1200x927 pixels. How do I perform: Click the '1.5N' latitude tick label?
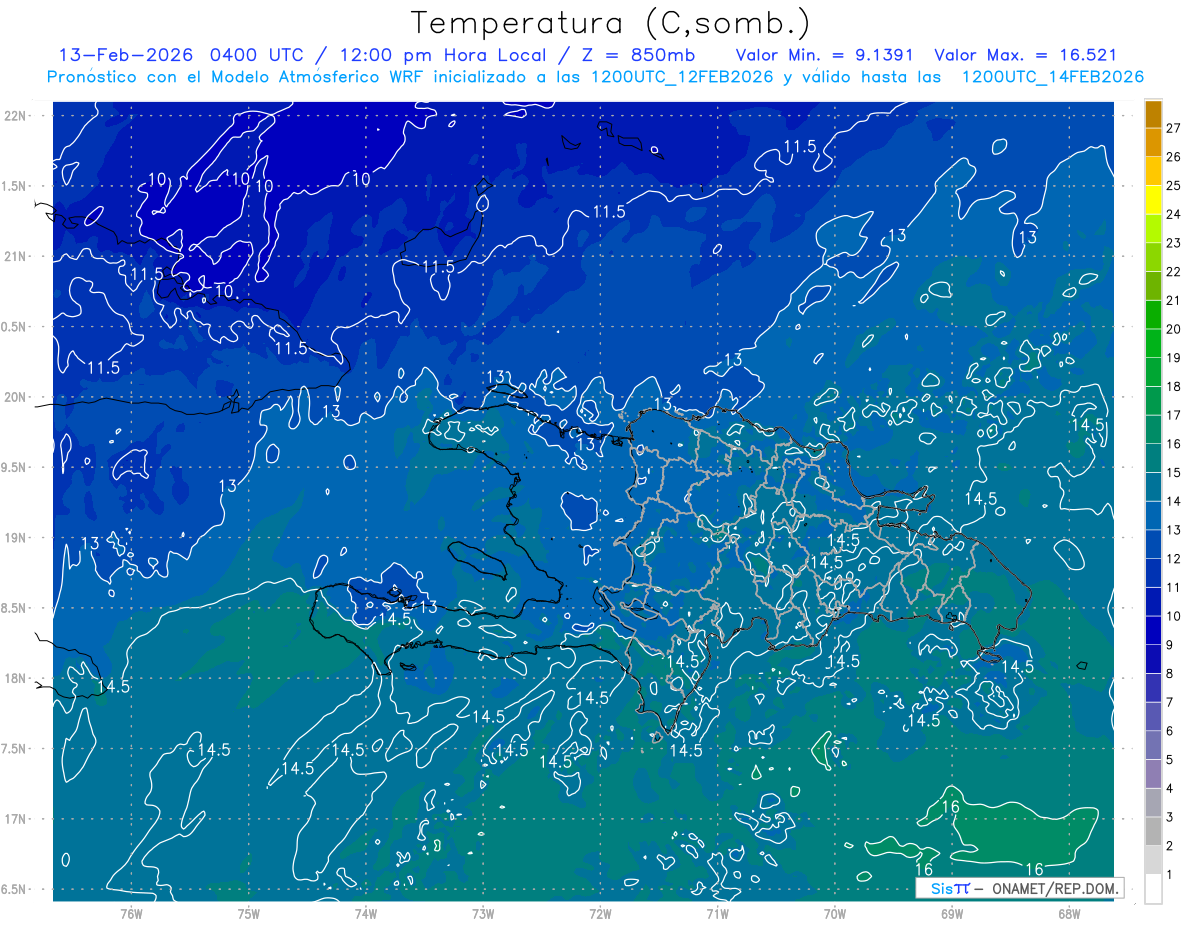tap(14, 186)
